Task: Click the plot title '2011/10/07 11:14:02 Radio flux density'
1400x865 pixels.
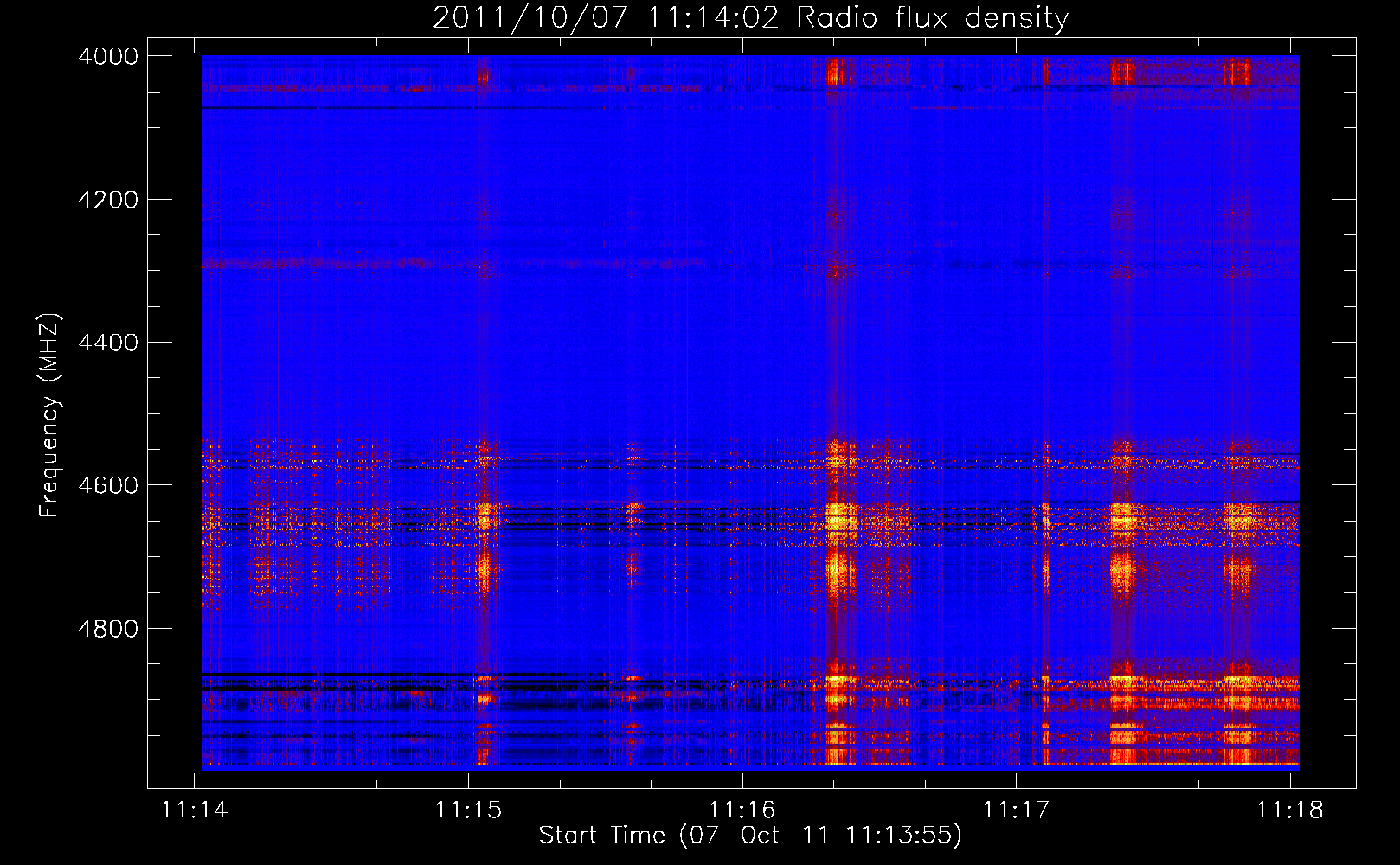Action: click(x=750, y=17)
